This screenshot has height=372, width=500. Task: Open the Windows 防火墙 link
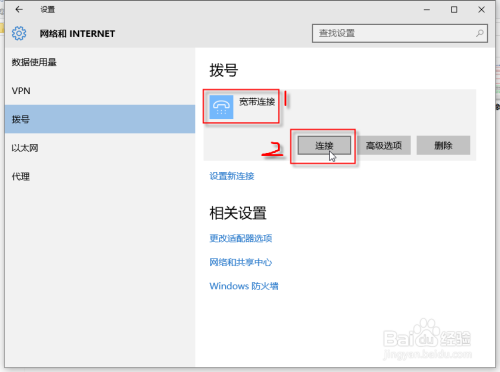[244, 286]
